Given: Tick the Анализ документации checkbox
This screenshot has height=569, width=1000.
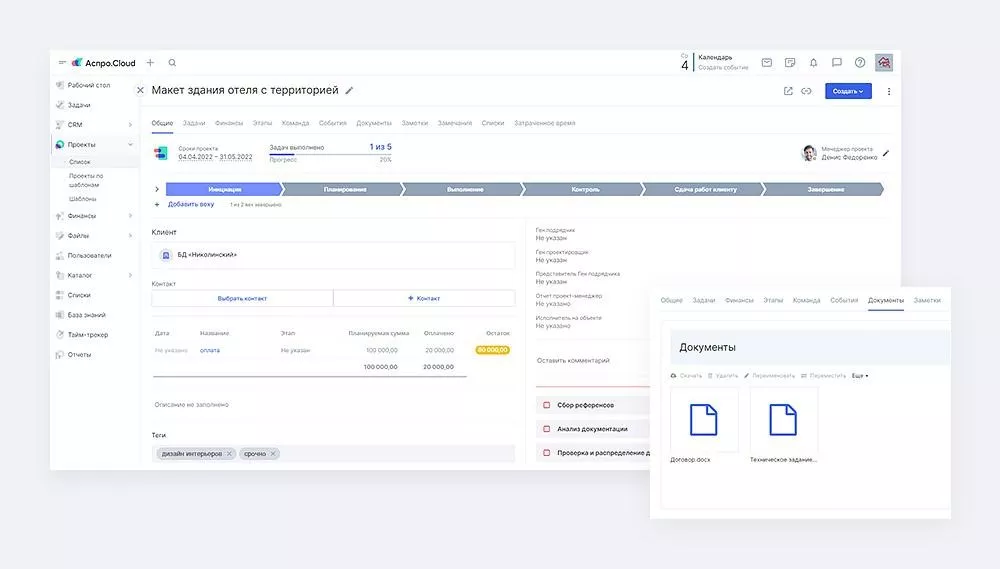Looking at the screenshot, I should click(546, 429).
